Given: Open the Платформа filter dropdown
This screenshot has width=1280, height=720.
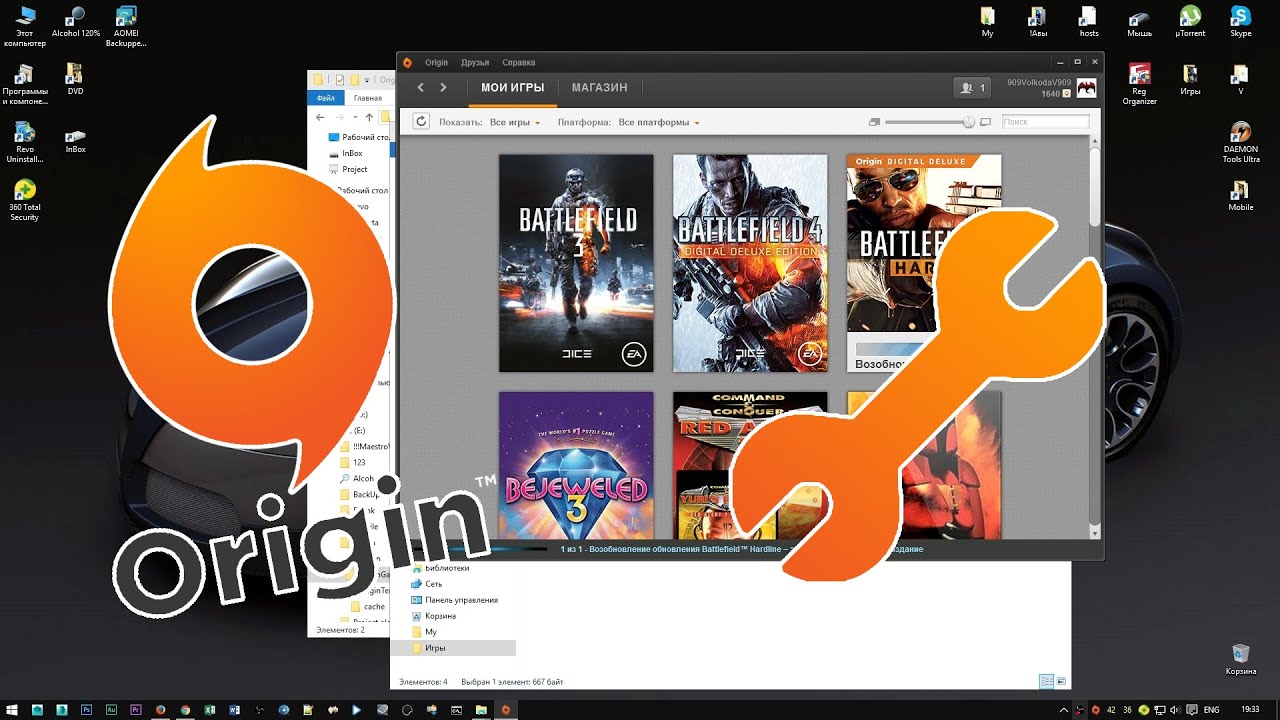Looking at the screenshot, I should [658, 122].
